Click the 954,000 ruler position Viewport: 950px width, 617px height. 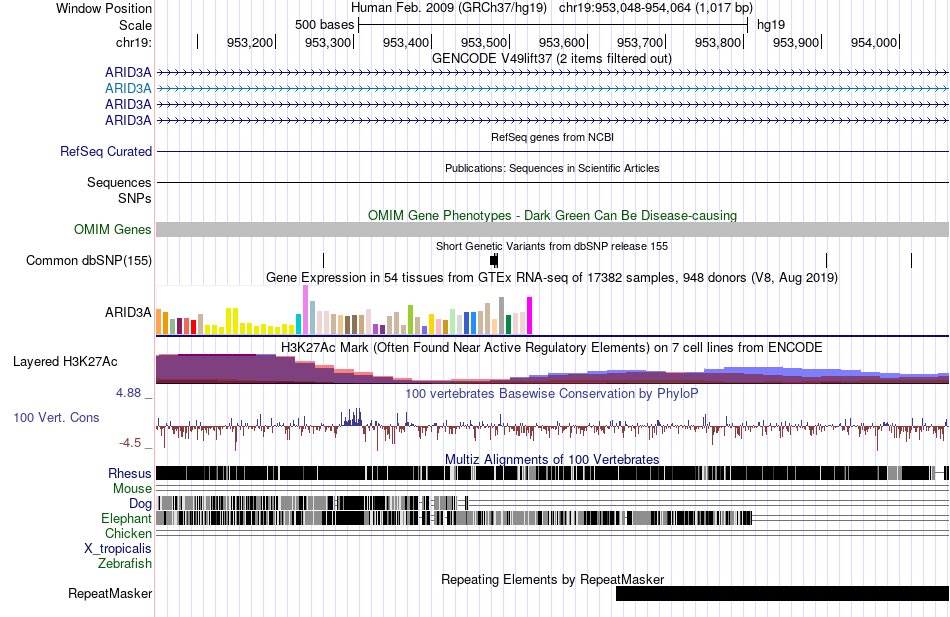click(x=874, y=42)
